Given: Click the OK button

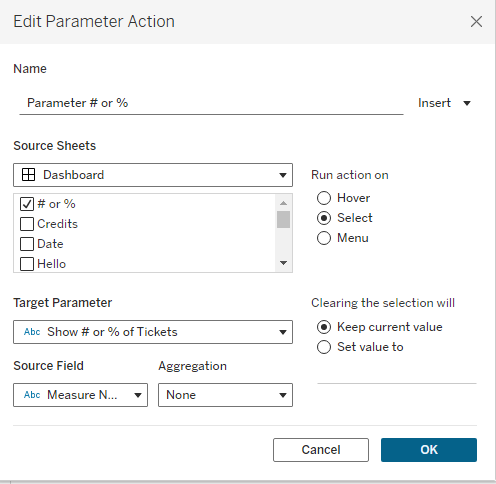Looking at the screenshot, I should 429,450.
